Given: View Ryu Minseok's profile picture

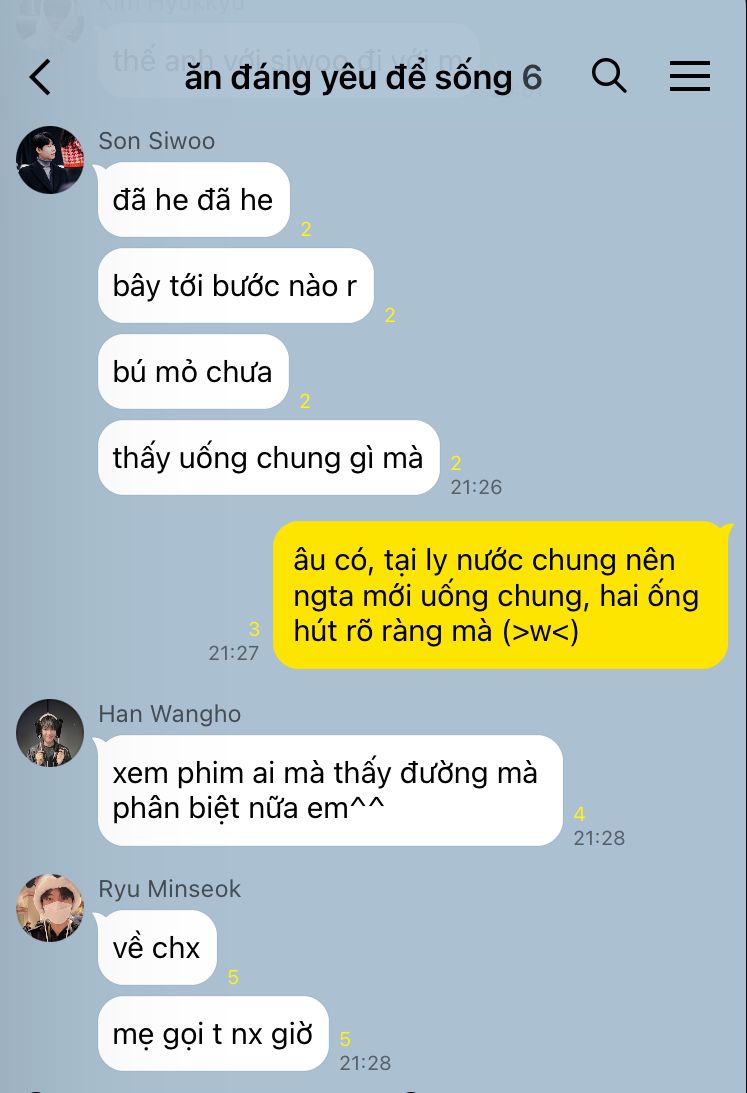Looking at the screenshot, I should point(50,908).
